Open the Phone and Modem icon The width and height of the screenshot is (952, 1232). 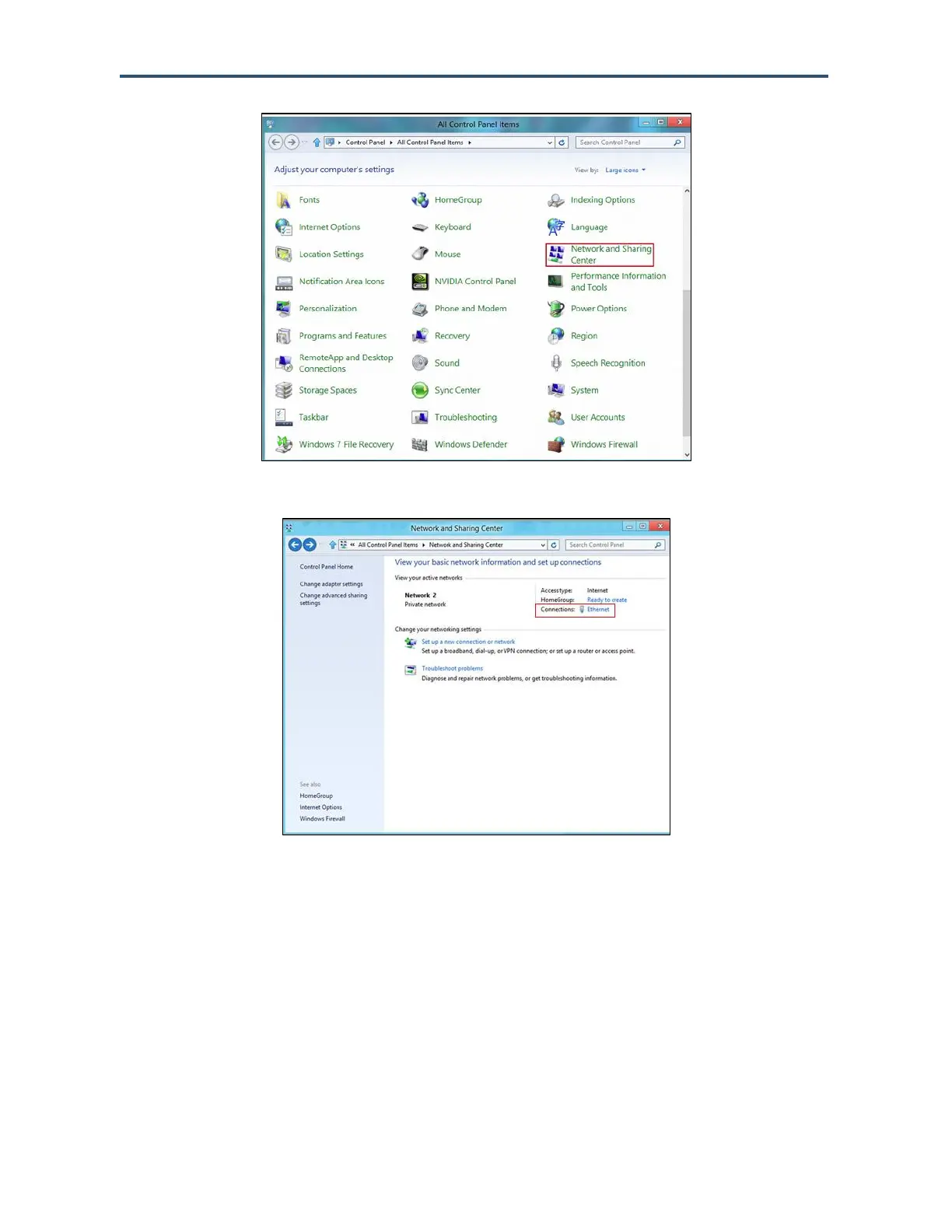tap(420, 309)
